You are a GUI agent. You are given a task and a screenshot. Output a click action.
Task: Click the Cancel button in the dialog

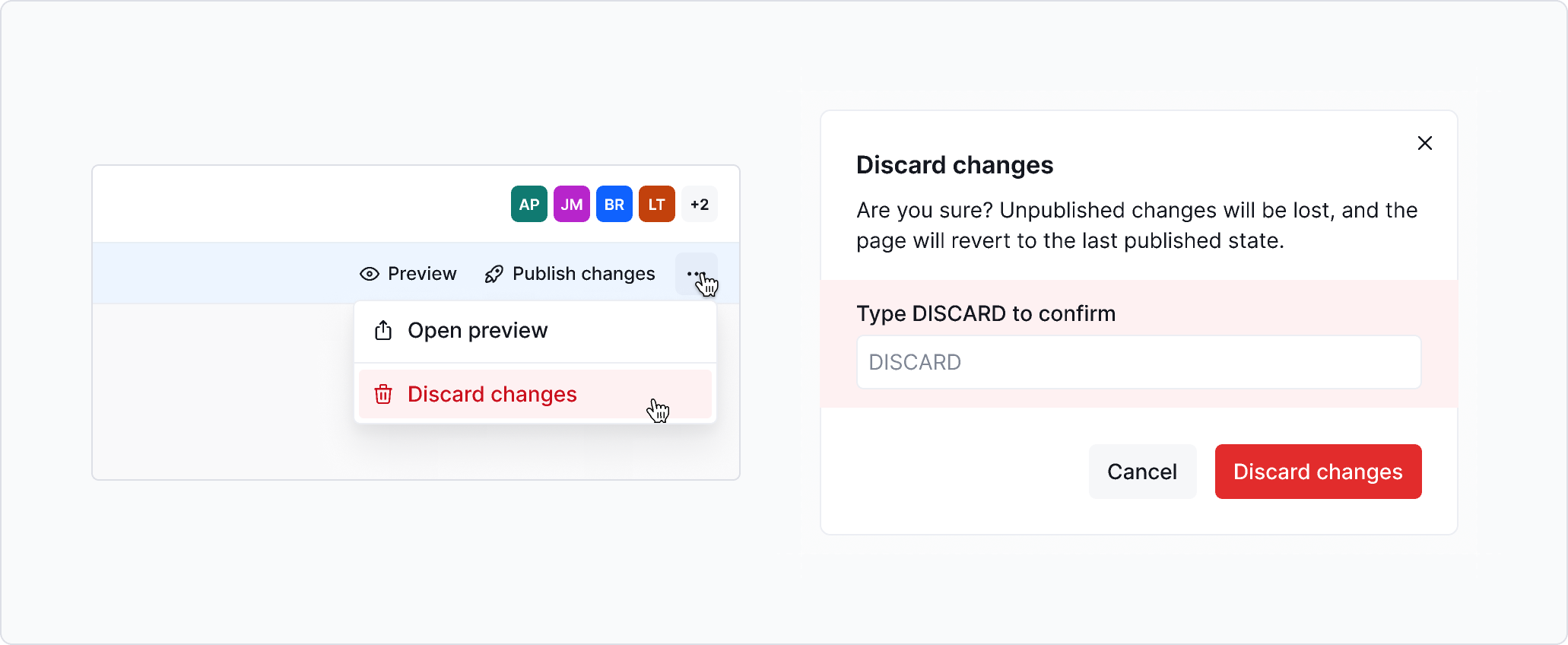tap(1142, 472)
